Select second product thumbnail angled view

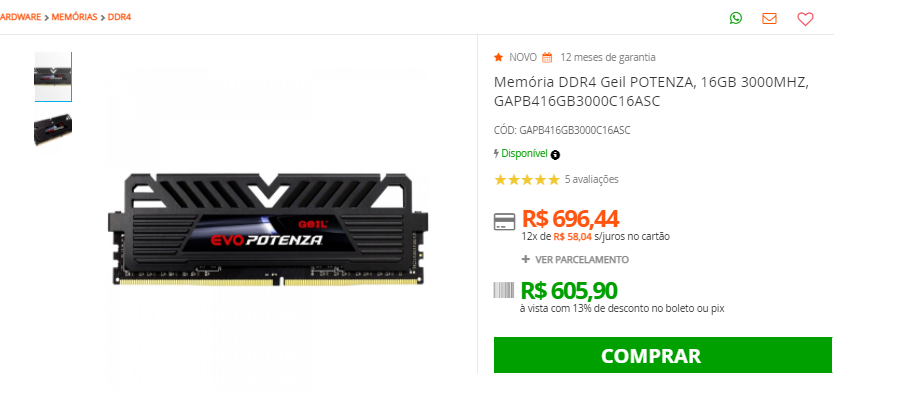[x=53, y=129]
